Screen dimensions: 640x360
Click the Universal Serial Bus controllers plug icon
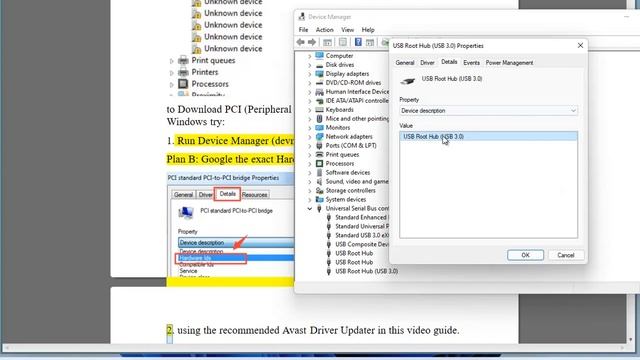coord(320,209)
